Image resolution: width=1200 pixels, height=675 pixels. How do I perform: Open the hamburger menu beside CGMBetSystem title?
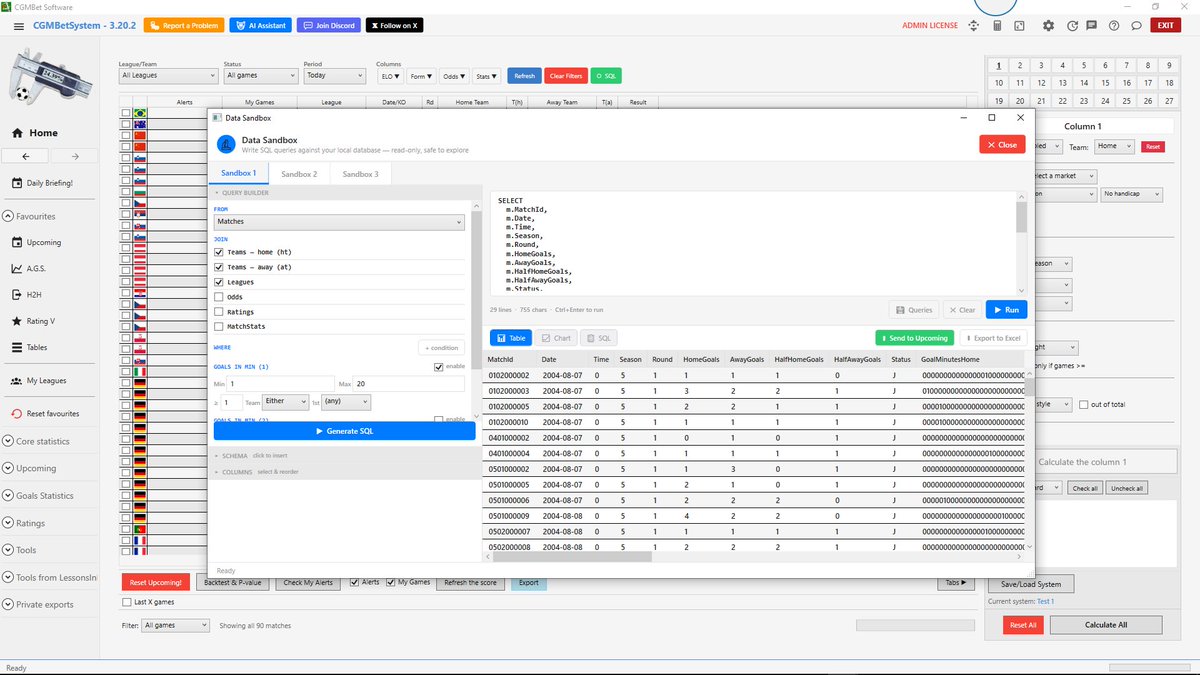point(19,25)
